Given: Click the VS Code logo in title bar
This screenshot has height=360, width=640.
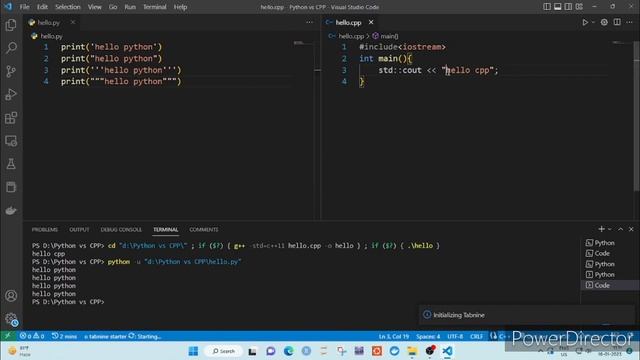Looking at the screenshot, I should pos(8,7).
